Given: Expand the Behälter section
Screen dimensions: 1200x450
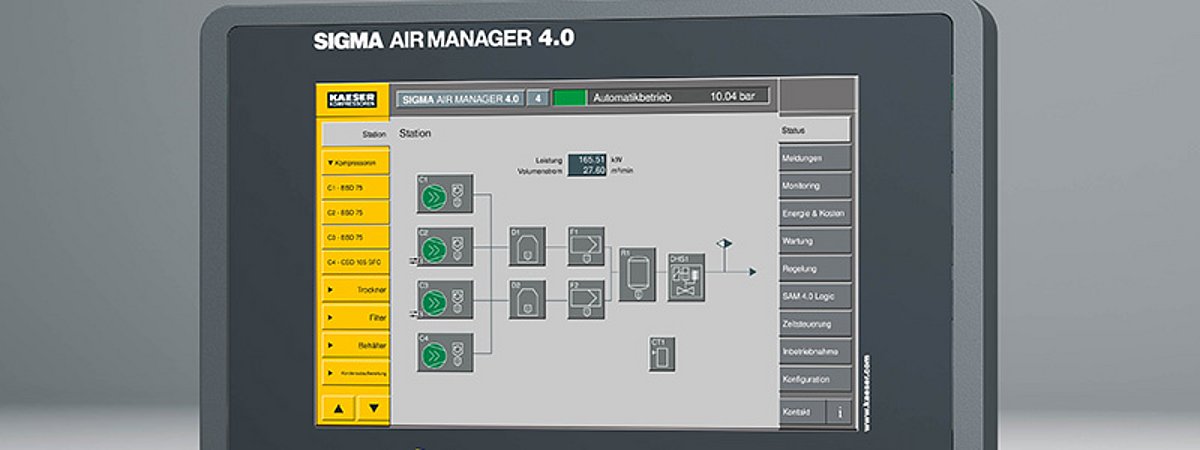Looking at the screenshot, I should coord(354,345).
